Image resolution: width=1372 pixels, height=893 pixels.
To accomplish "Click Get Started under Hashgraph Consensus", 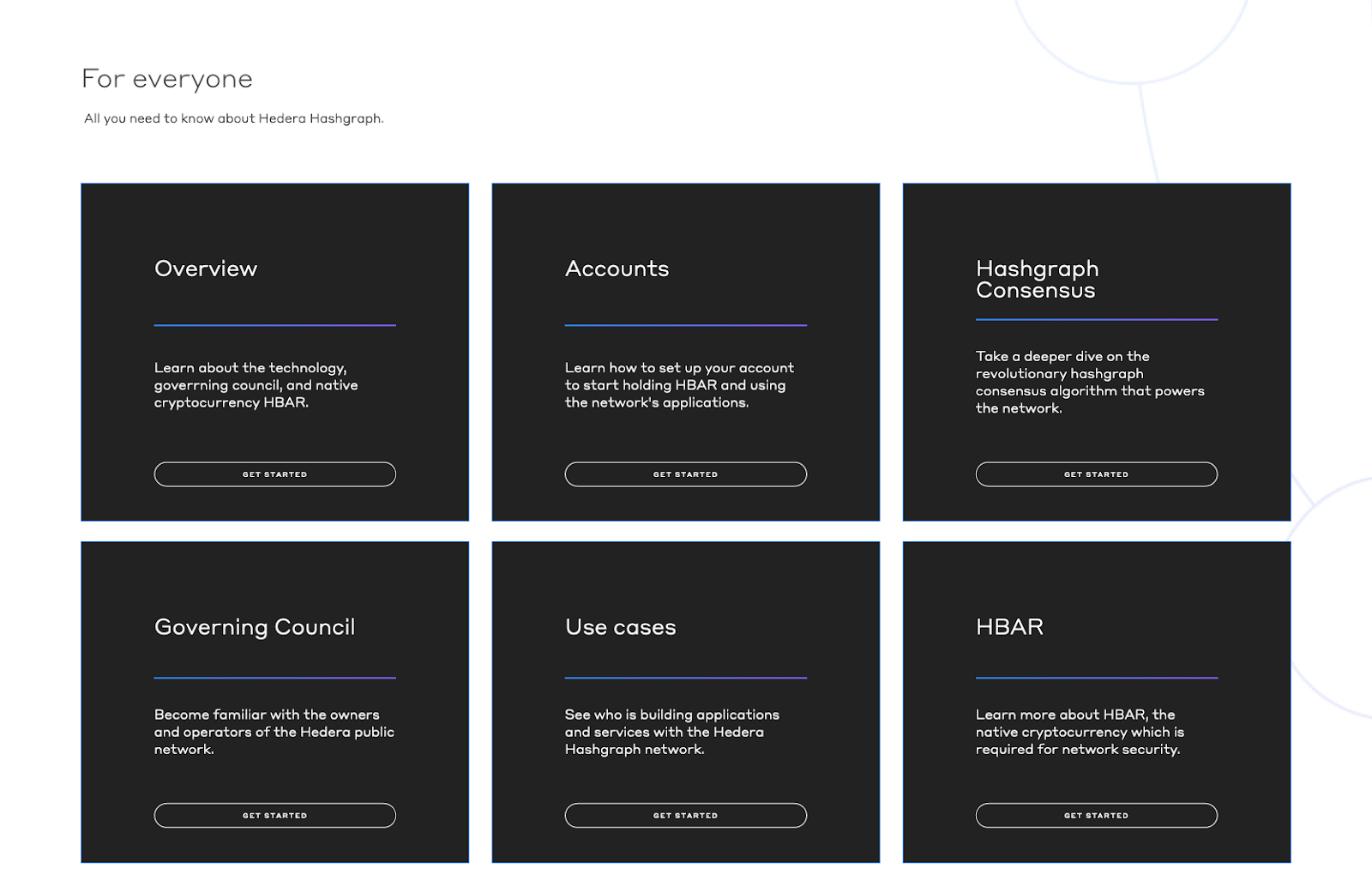I will click(1096, 474).
